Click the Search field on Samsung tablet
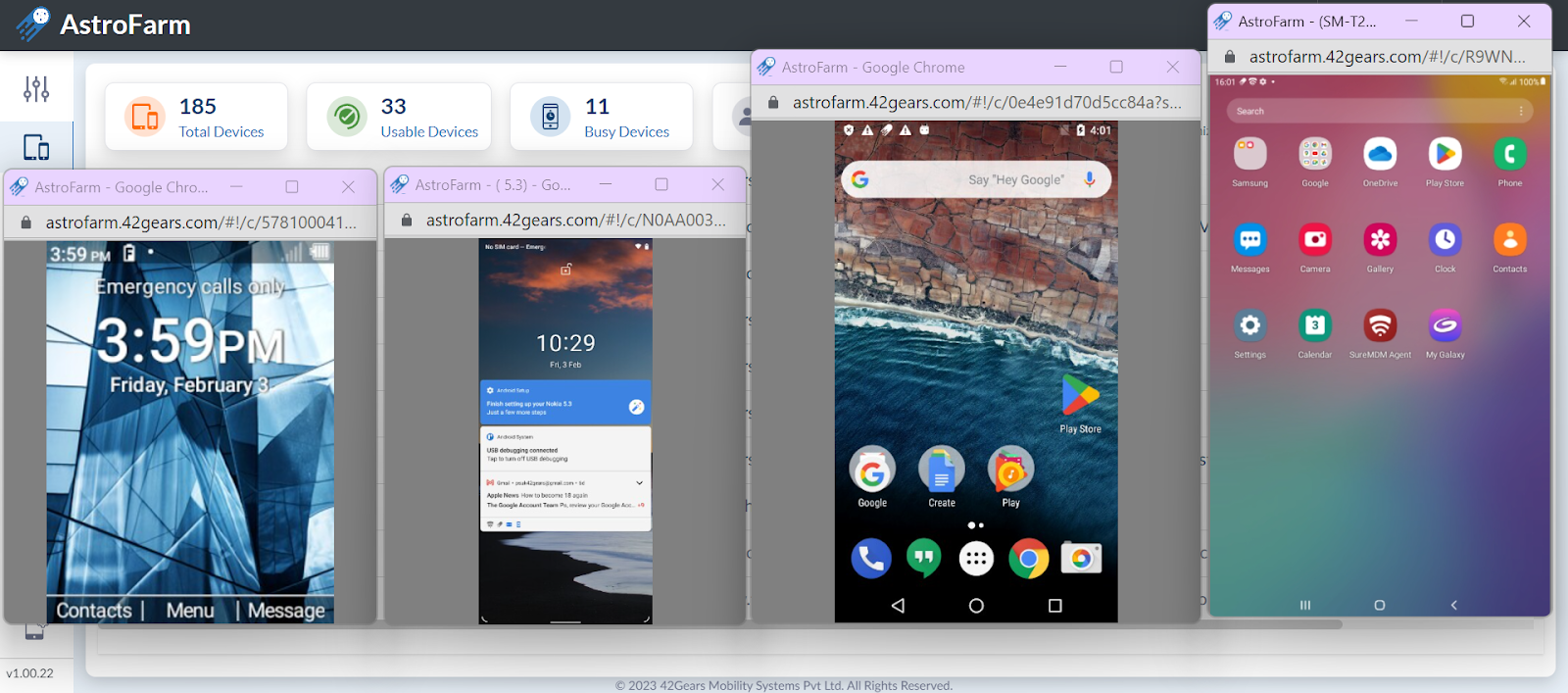 [x=1372, y=111]
